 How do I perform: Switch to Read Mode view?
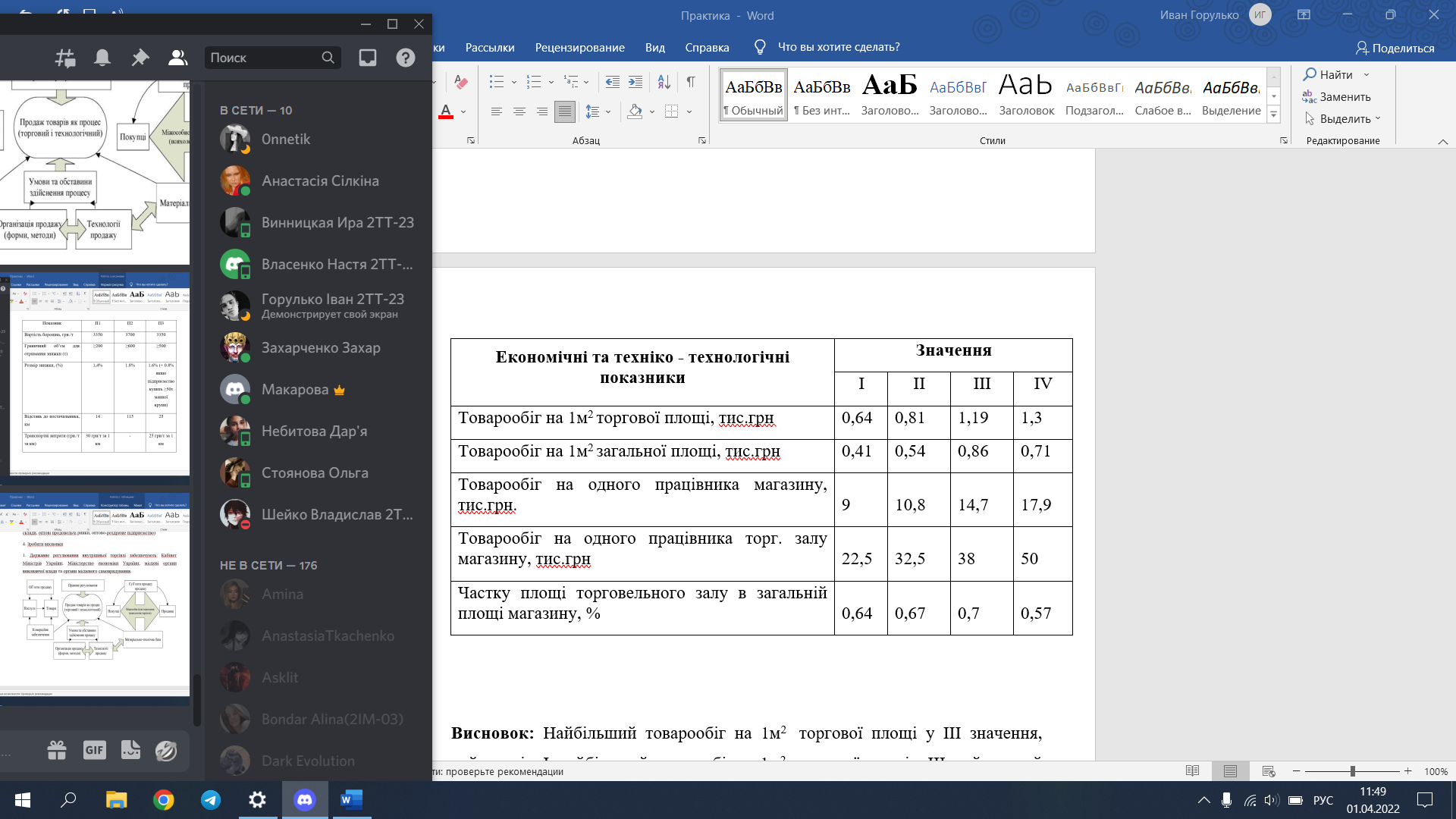1192,771
